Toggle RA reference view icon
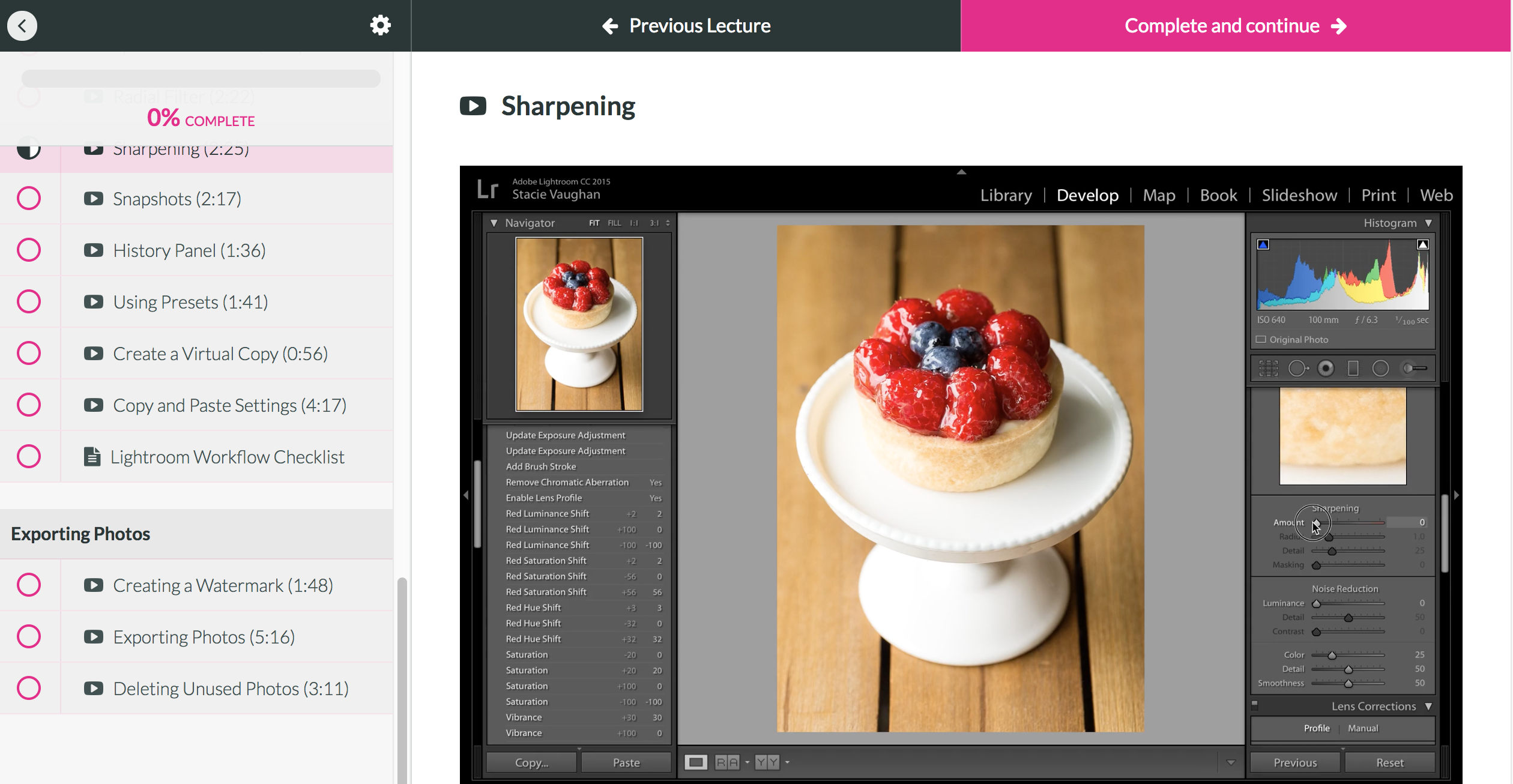This screenshot has width=1513, height=784. (727, 762)
